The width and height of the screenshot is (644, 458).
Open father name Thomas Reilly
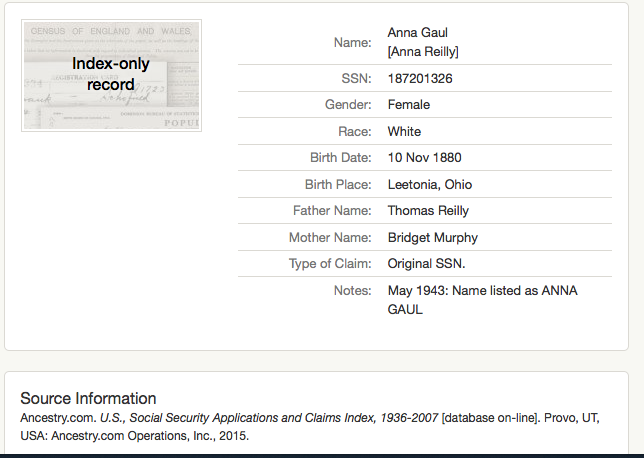[x=428, y=211]
